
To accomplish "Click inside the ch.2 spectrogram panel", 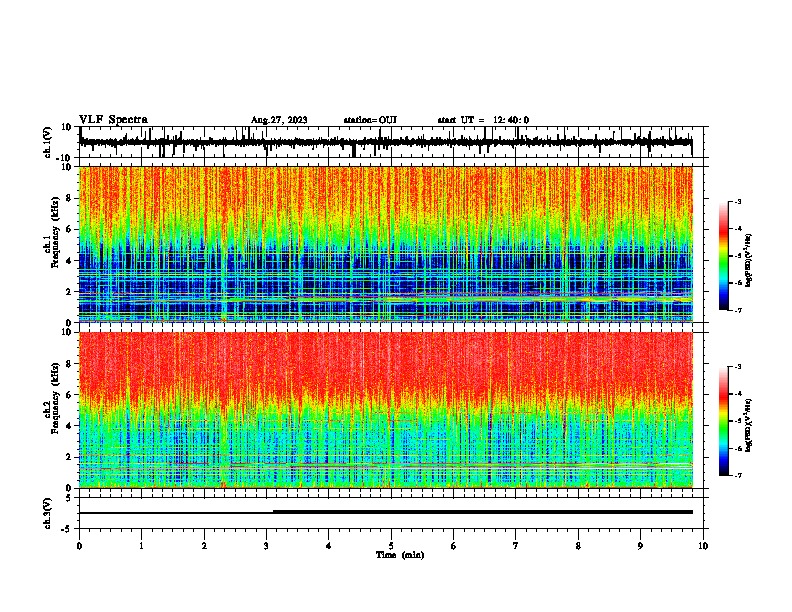I will tap(386, 410).
